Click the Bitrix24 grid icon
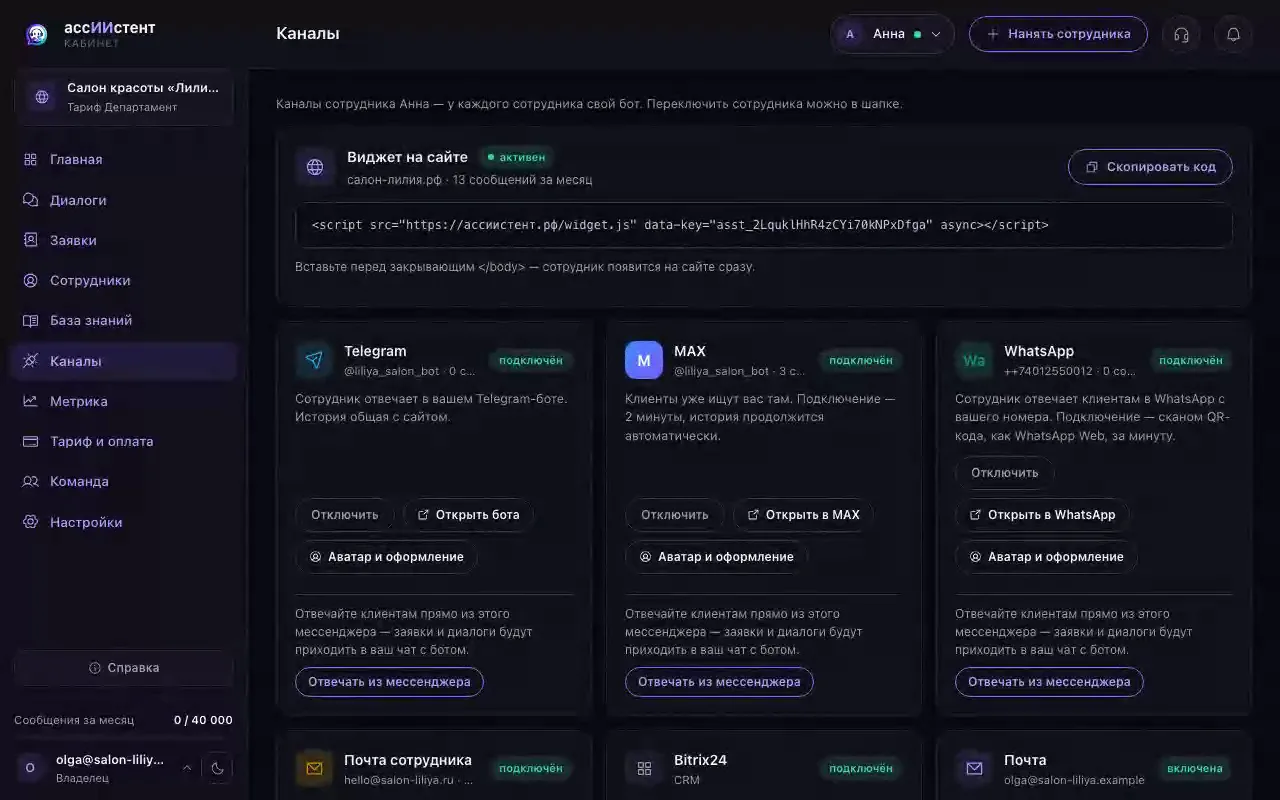This screenshot has width=1280, height=800. [644, 769]
